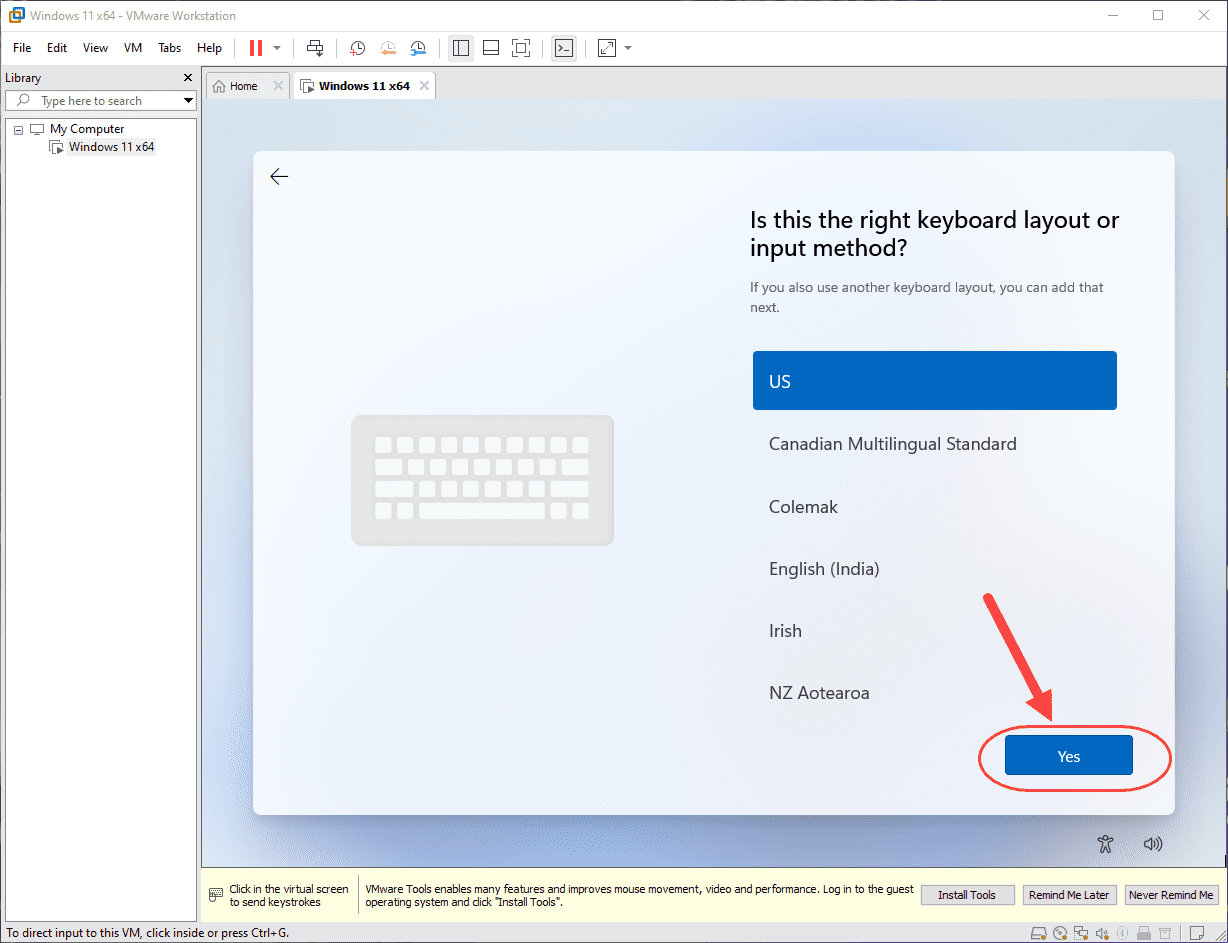The width and height of the screenshot is (1228, 943).
Task: Take a snapshot of this virtual machine
Action: [357, 48]
